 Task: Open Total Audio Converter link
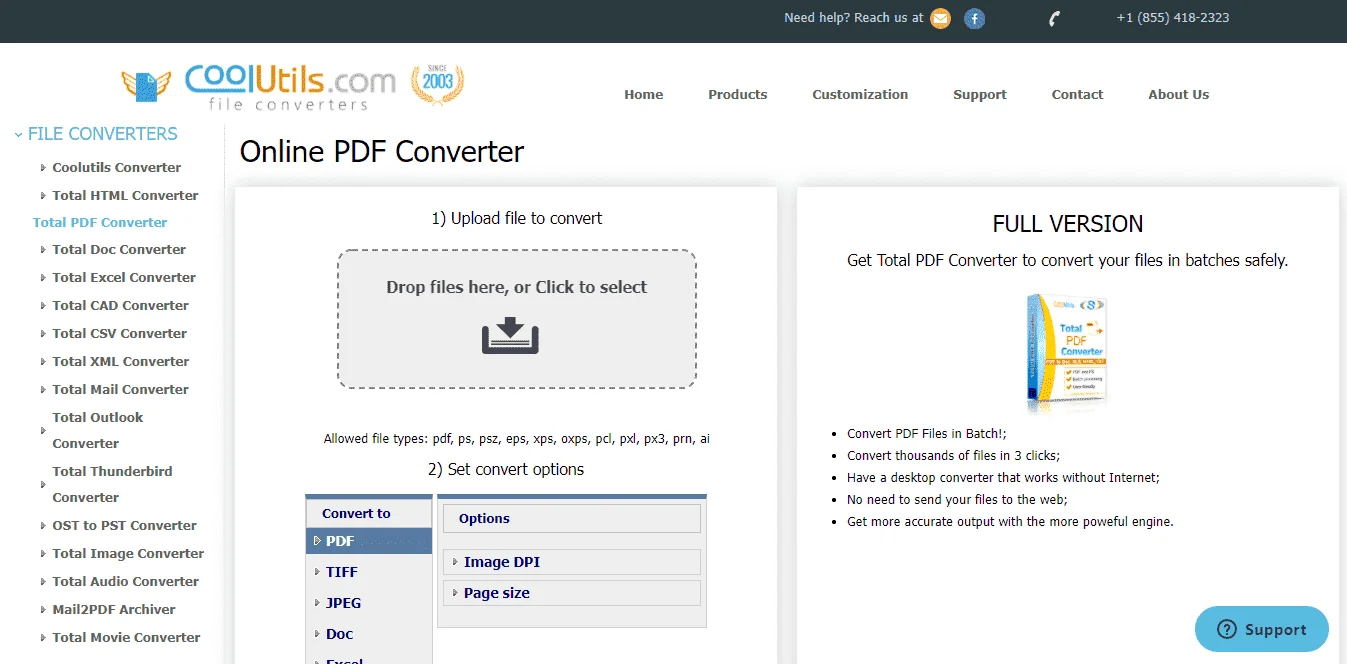[126, 582]
